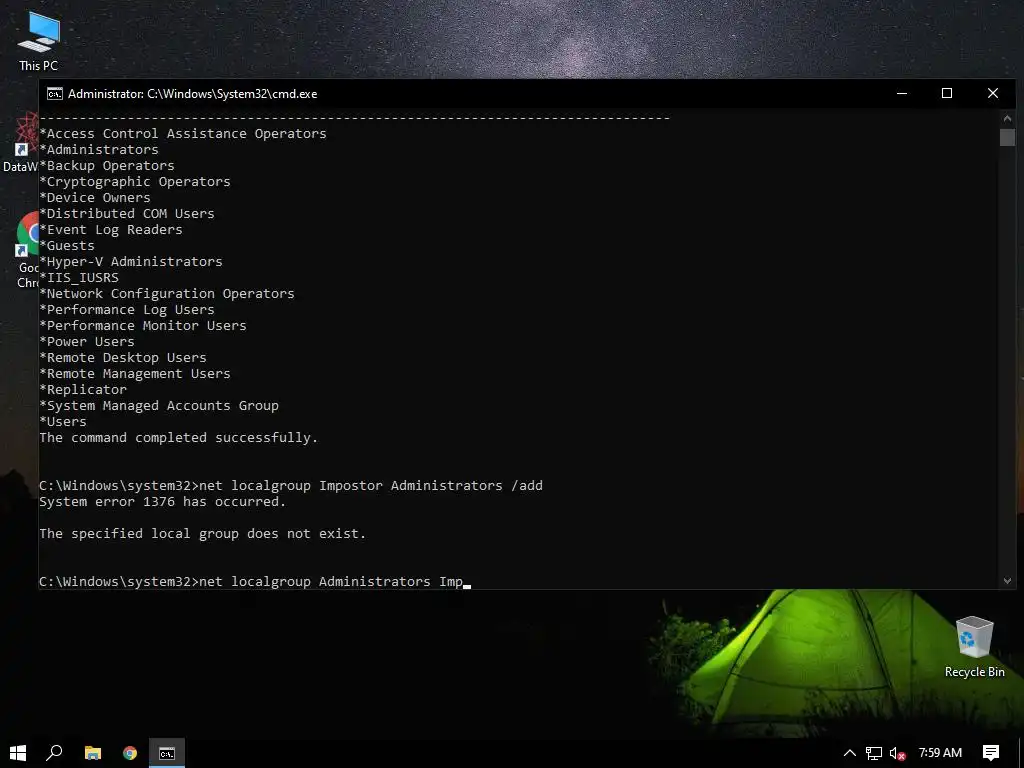This screenshot has width=1024, height=768.
Task: Click the DataW desktop shortcut icon
Action: pos(20,142)
